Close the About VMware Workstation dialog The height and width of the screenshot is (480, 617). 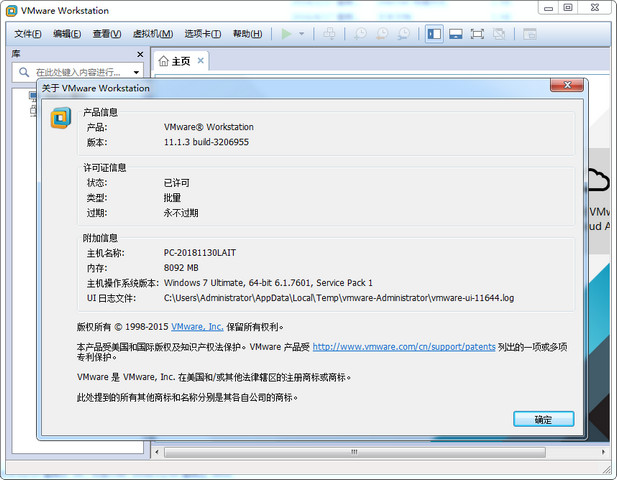click(x=567, y=85)
